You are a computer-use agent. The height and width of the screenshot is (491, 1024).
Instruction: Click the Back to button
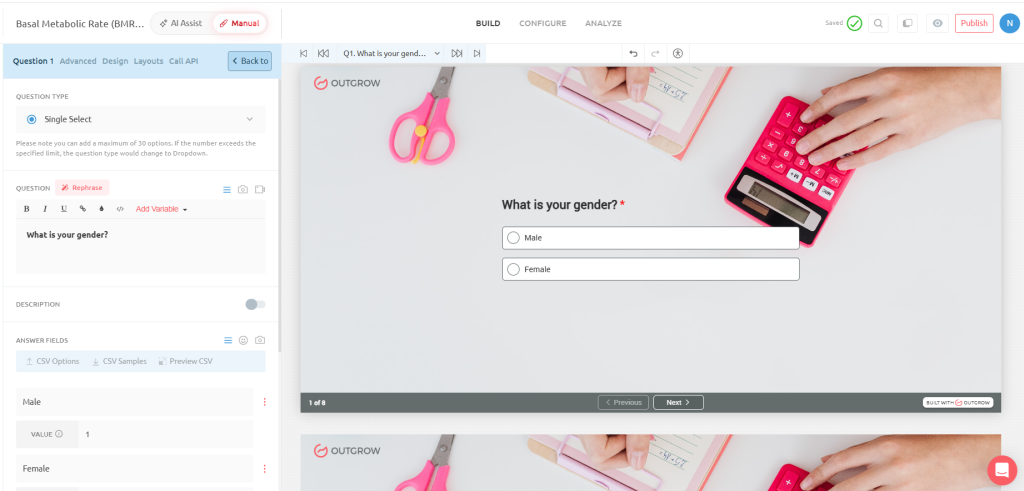tap(250, 61)
